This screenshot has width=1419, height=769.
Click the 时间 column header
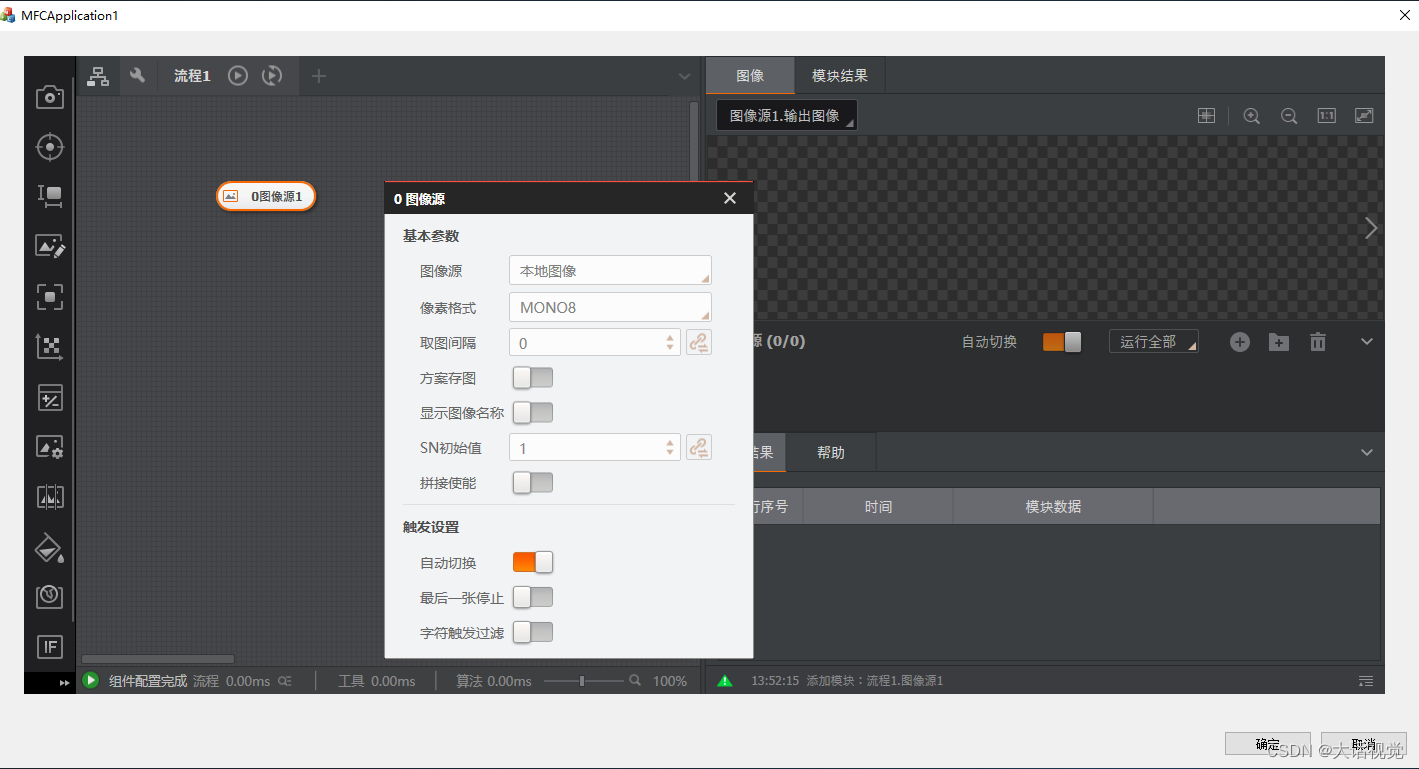878,507
